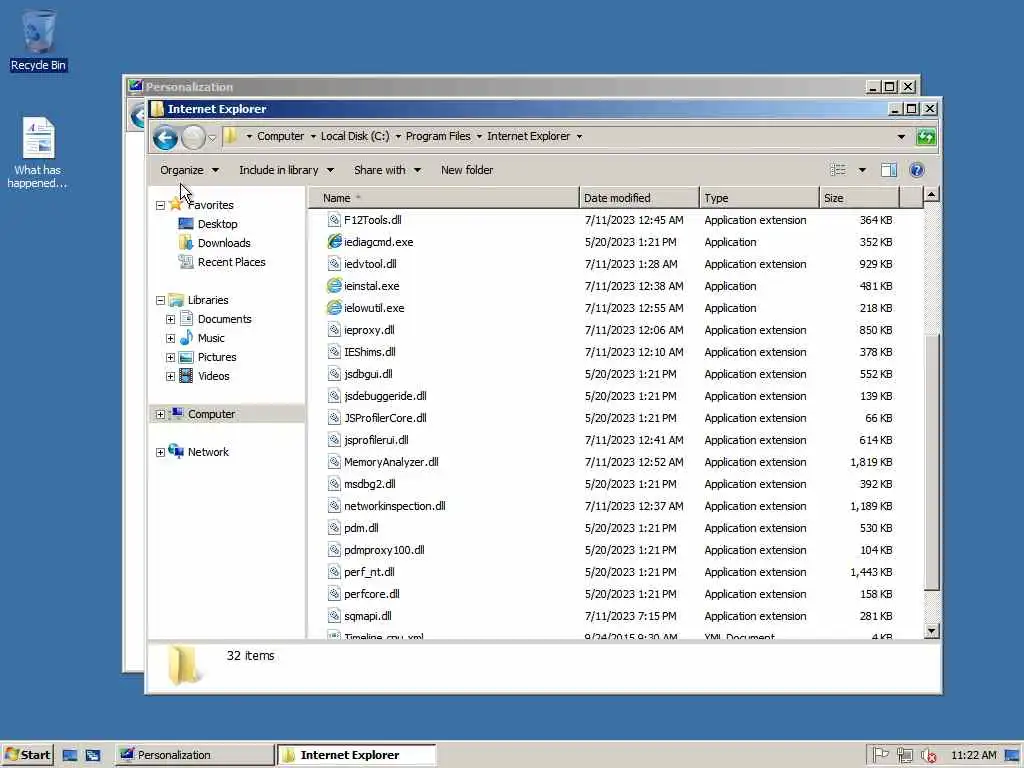Open Explorer help with the question mark icon
1024x768 pixels.
[916, 170]
